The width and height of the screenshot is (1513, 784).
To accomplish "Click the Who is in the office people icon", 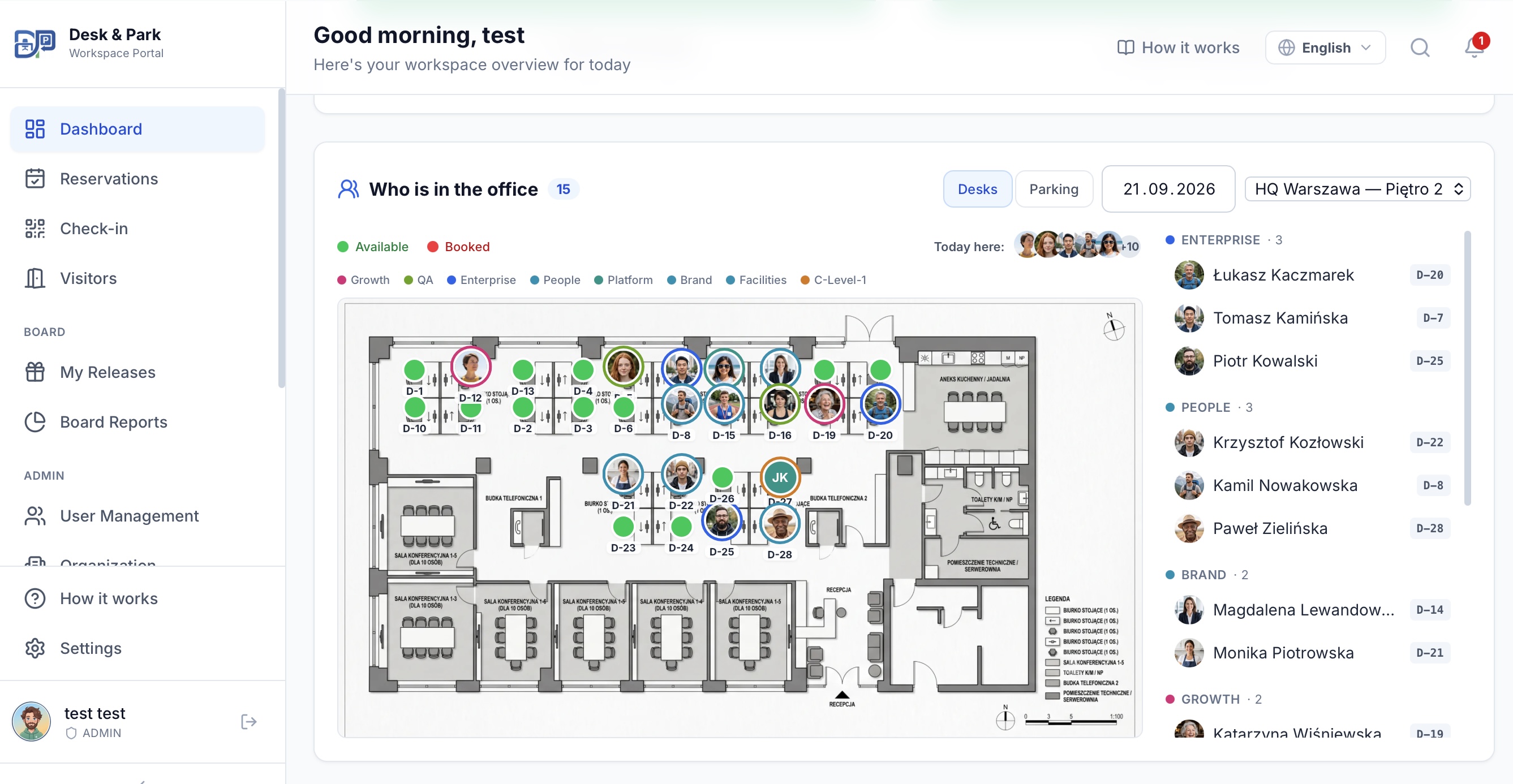I will [349, 189].
